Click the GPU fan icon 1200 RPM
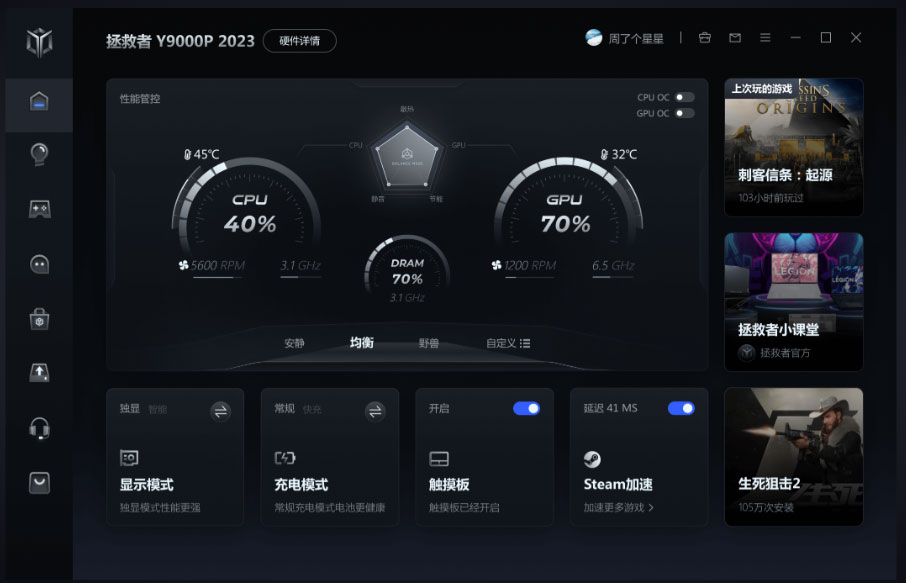Image resolution: width=906 pixels, height=583 pixels. tap(496, 265)
